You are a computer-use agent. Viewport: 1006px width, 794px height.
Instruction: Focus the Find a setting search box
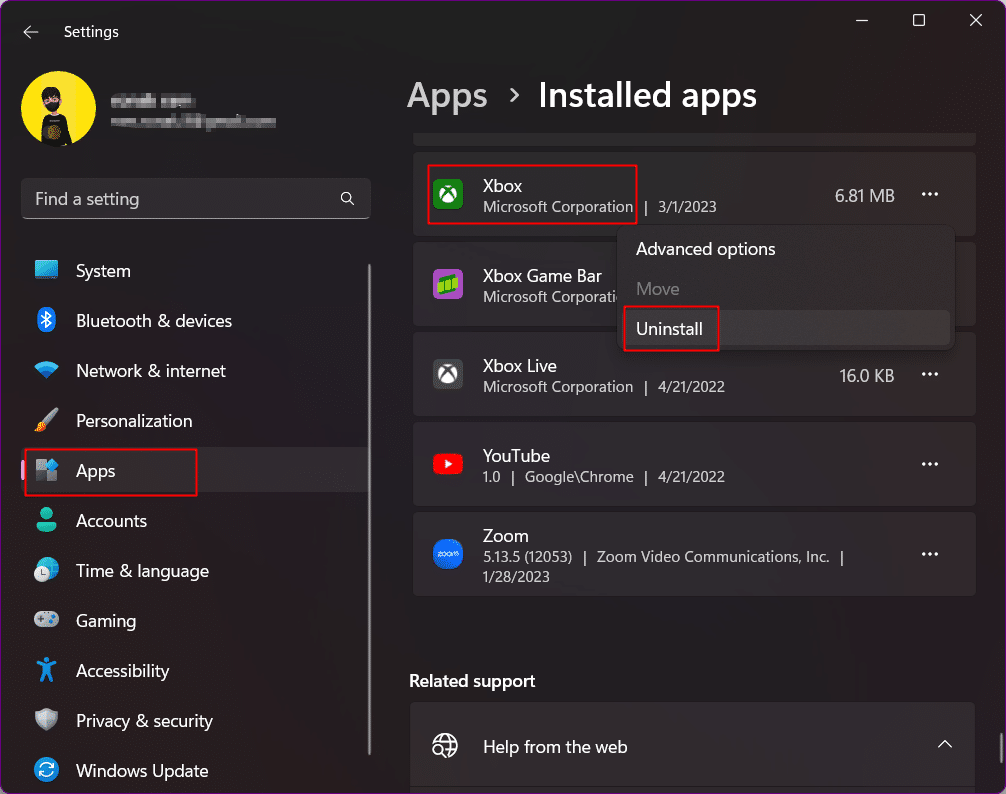[196, 199]
